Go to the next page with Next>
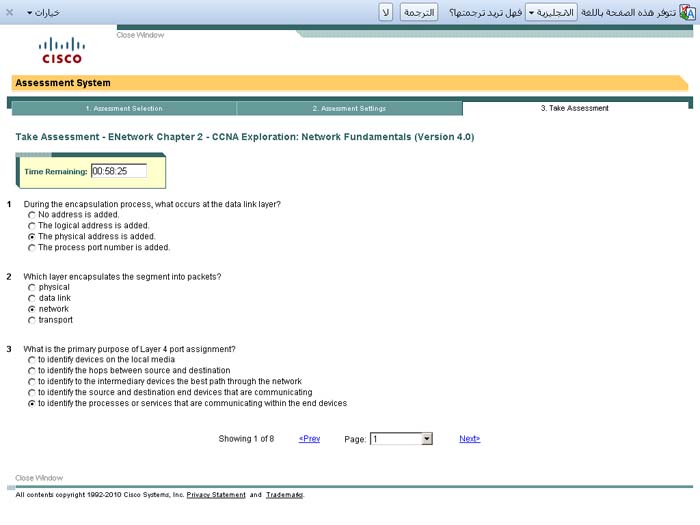This screenshot has width=700, height=525. (x=470, y=439)
